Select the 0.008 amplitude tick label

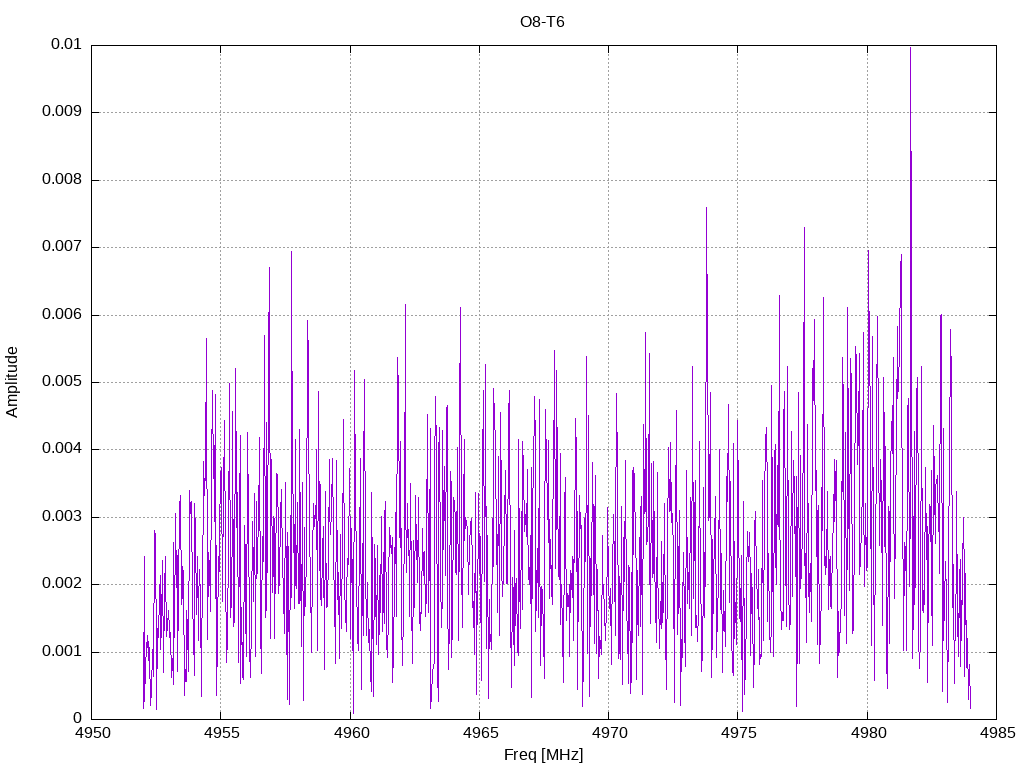point(62,180)
